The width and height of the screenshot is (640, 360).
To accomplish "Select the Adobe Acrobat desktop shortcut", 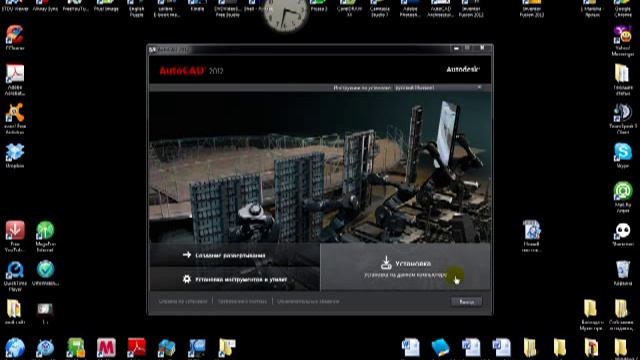I will coord(15,80).
